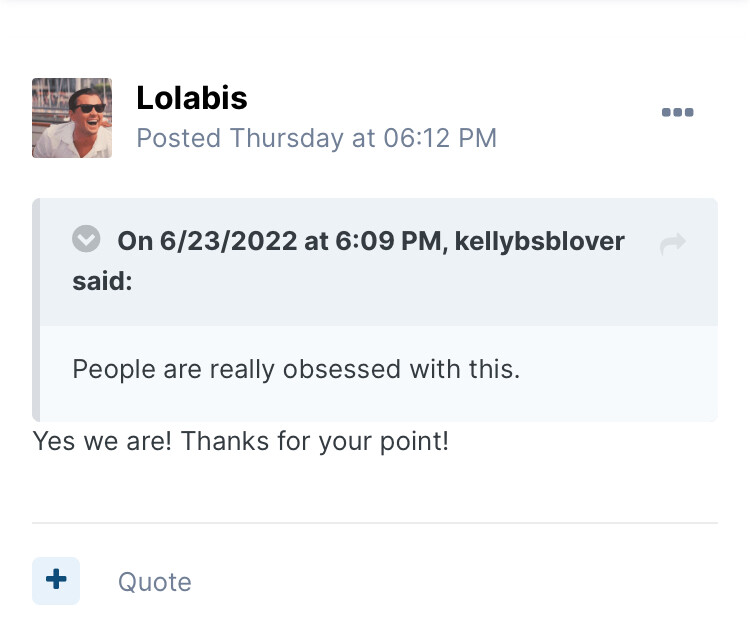Click the Posted Thursday timestamp link
Viewport: 750px width, 630px height.
point(316,138)
